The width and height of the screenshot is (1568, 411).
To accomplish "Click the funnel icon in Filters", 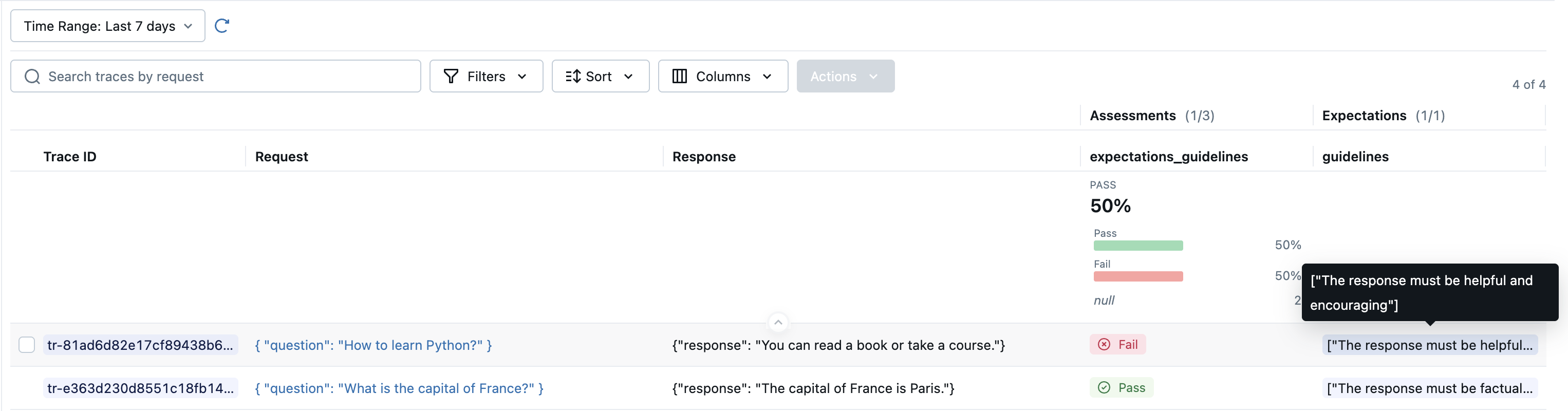I will tap(451, 76).
